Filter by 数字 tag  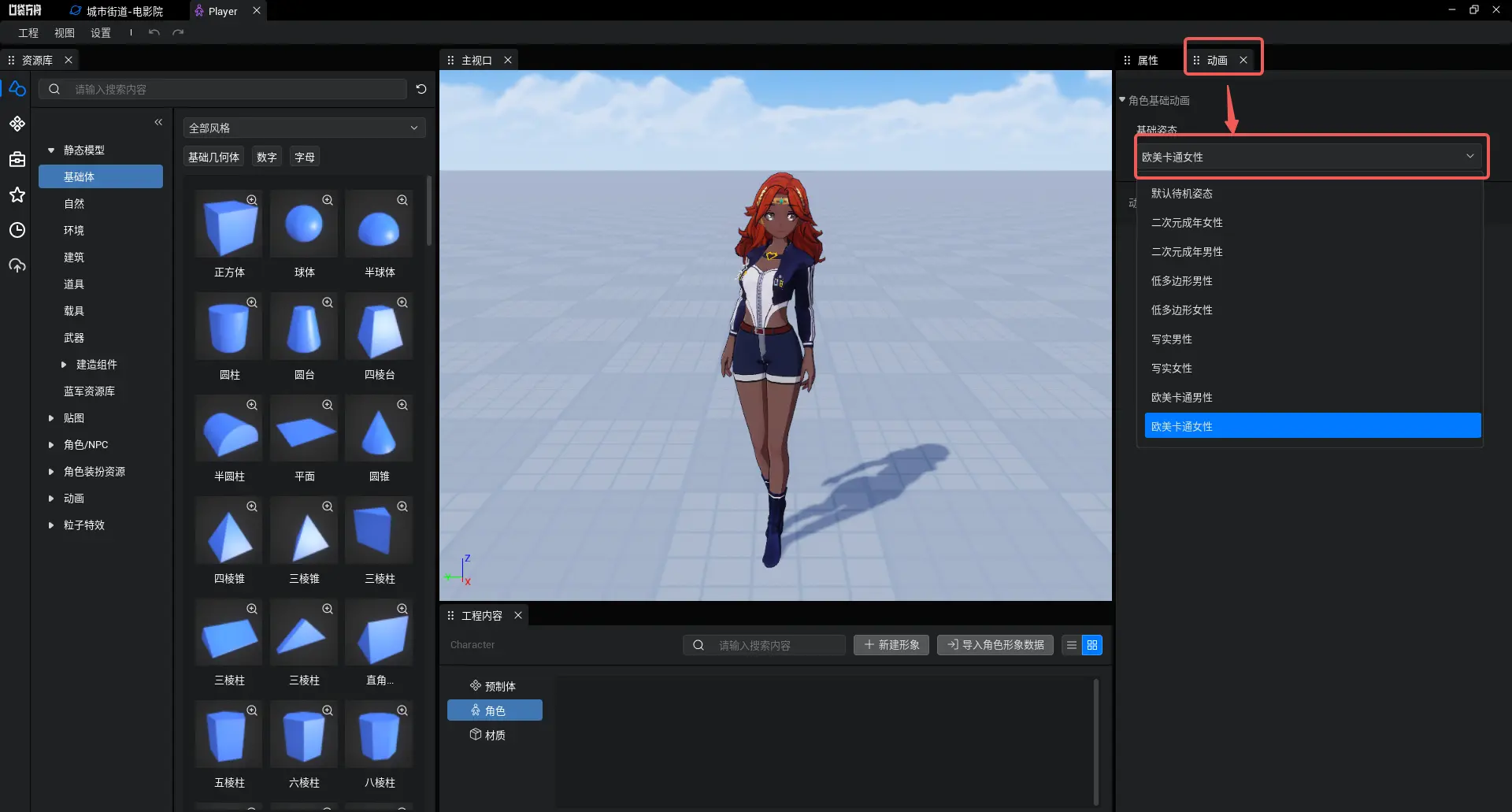(x=267, y=157)
